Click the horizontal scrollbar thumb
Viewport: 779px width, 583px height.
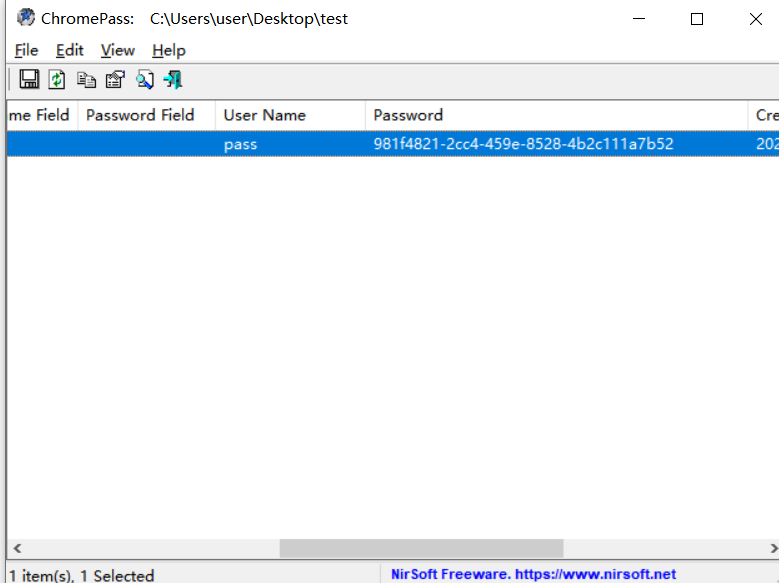pyautogui.click(x=421, y=549)
